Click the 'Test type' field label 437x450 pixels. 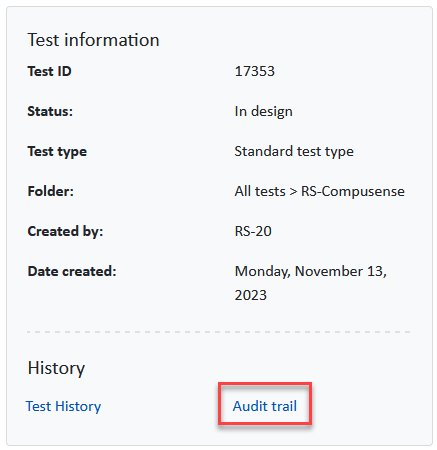click(57, 152)
